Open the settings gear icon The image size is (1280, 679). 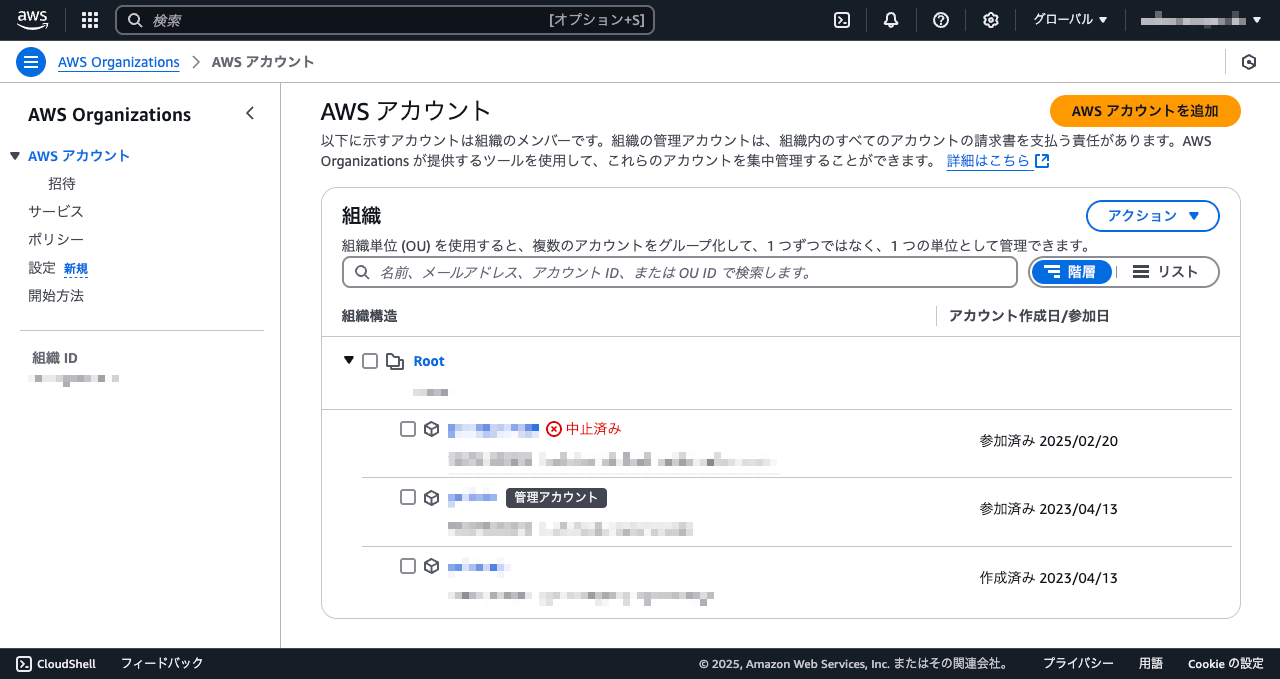(990, 20)
